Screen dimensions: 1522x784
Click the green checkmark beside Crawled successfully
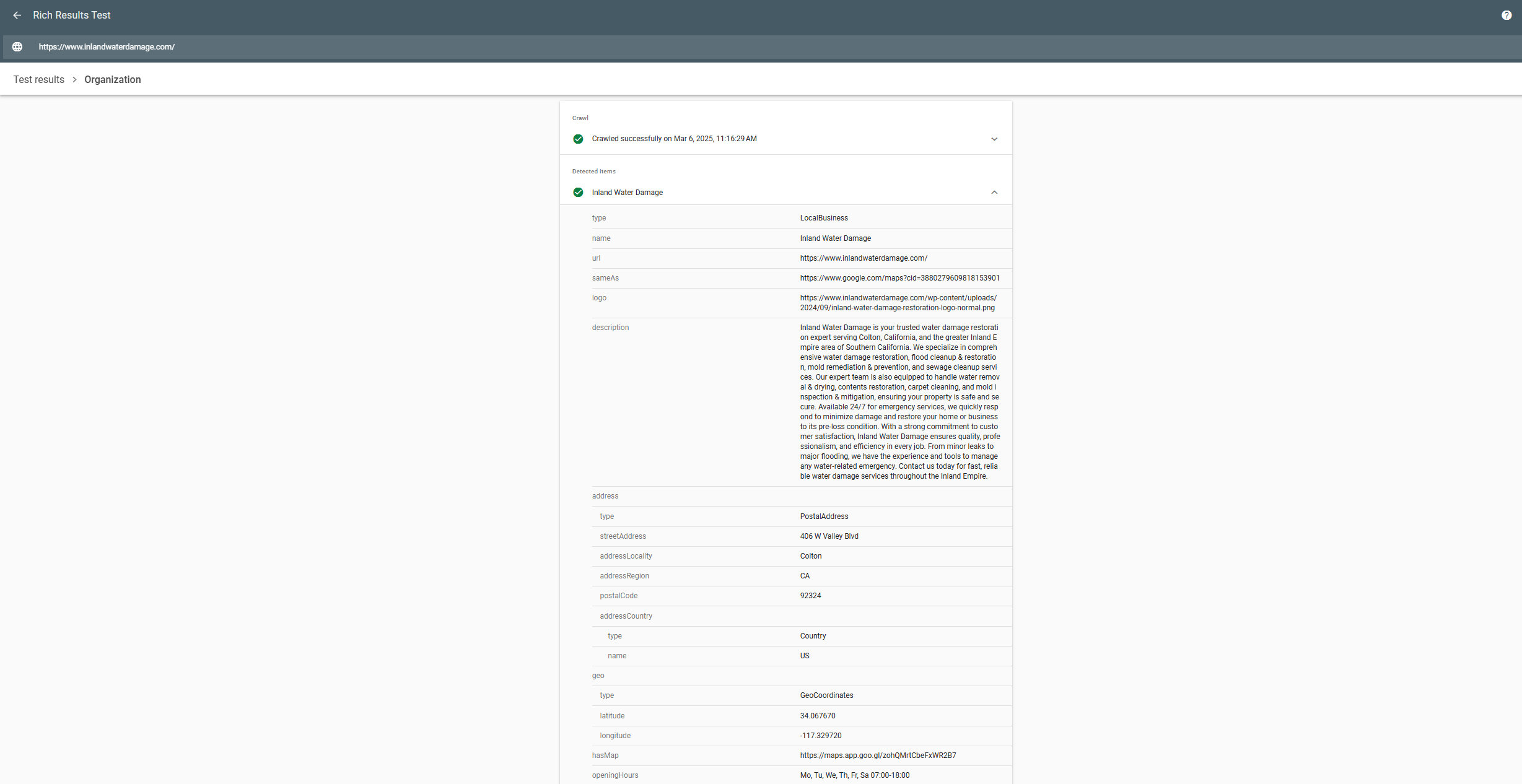point(578,139)
